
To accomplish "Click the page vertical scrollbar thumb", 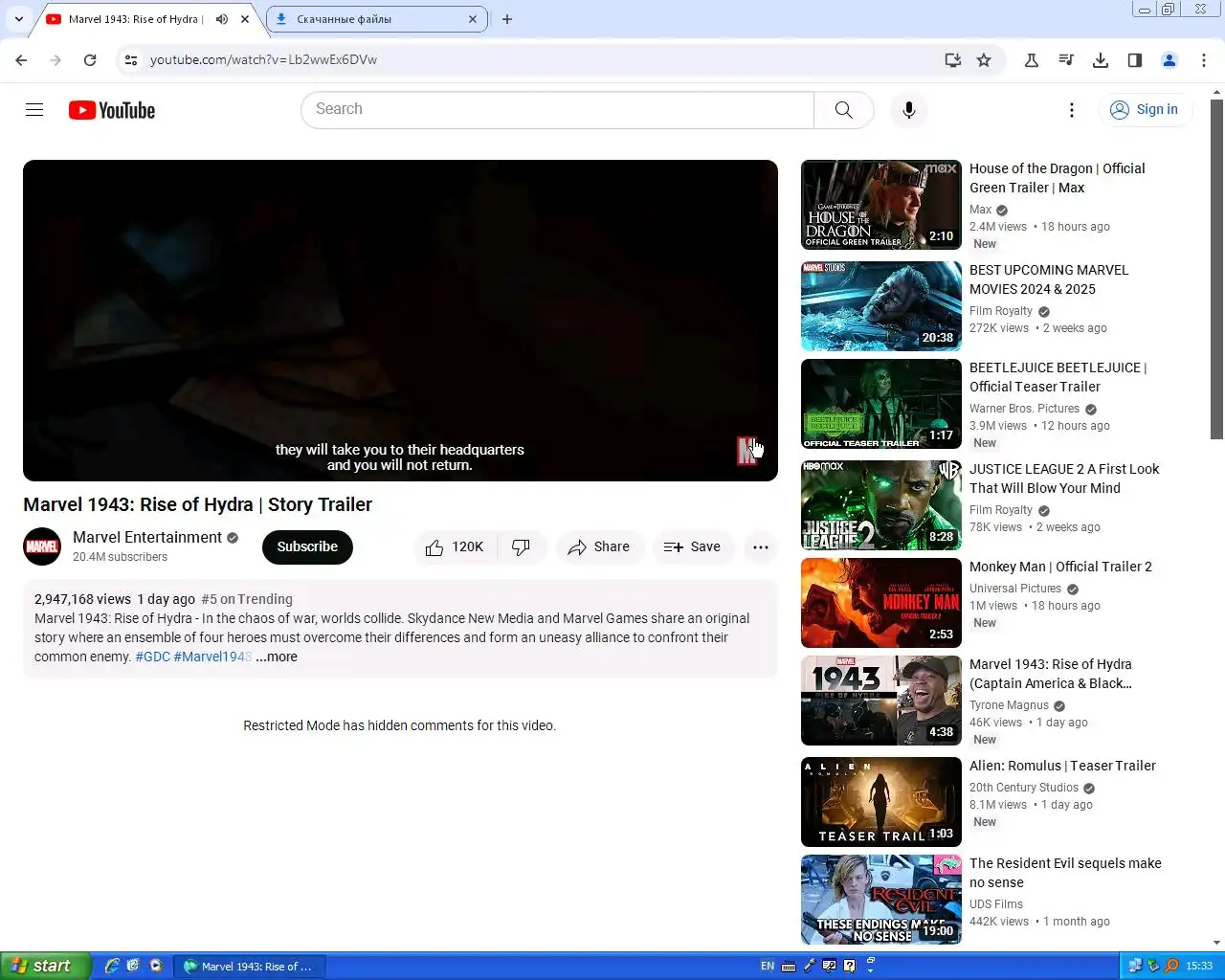I will point(1217,268).
